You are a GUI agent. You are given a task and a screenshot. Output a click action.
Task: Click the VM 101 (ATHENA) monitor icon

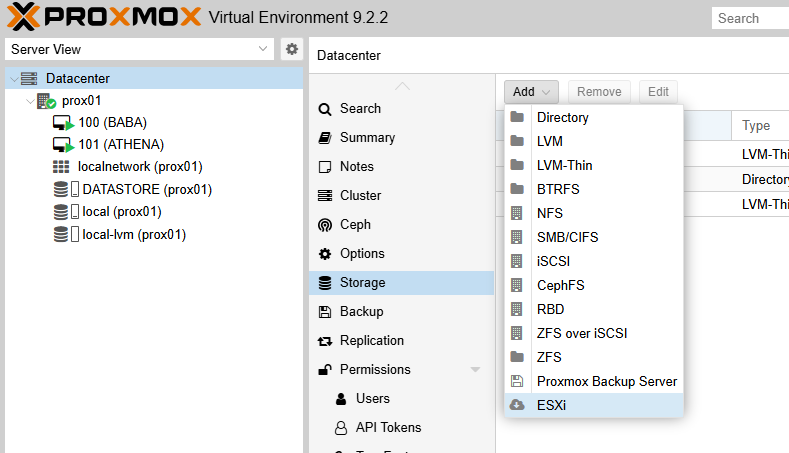pos(63,145)
